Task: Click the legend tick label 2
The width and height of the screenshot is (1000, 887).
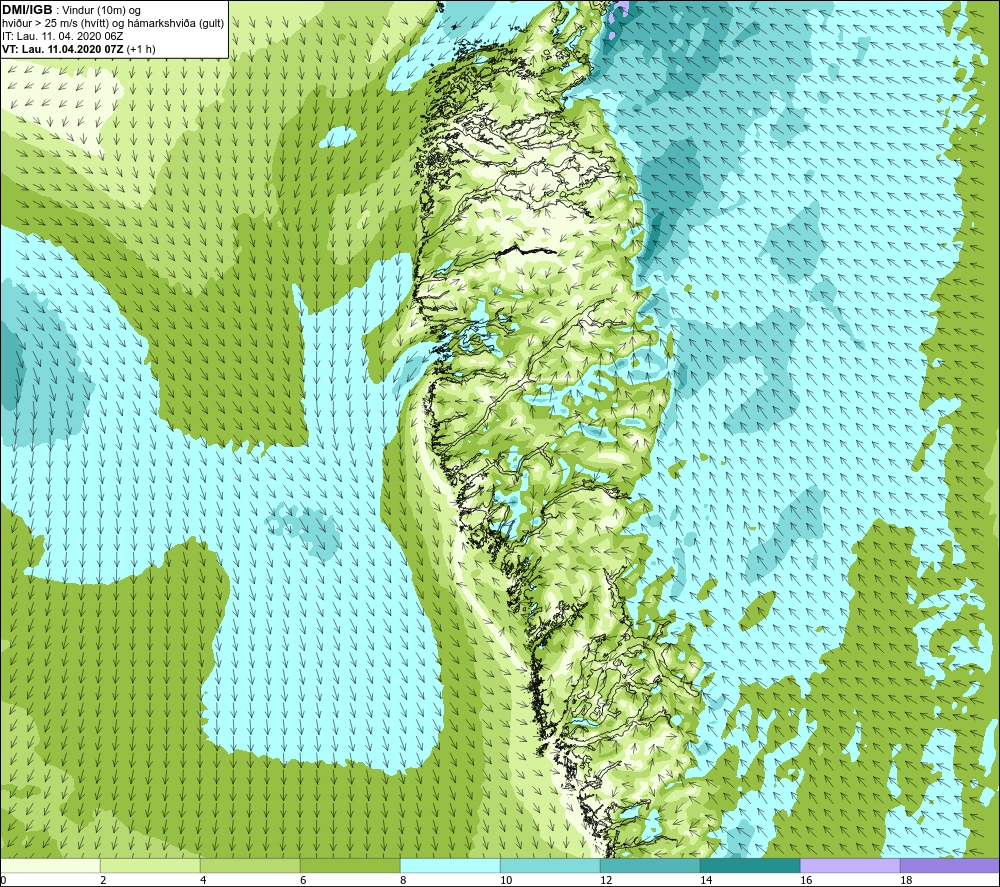Action: click(103, 880)
